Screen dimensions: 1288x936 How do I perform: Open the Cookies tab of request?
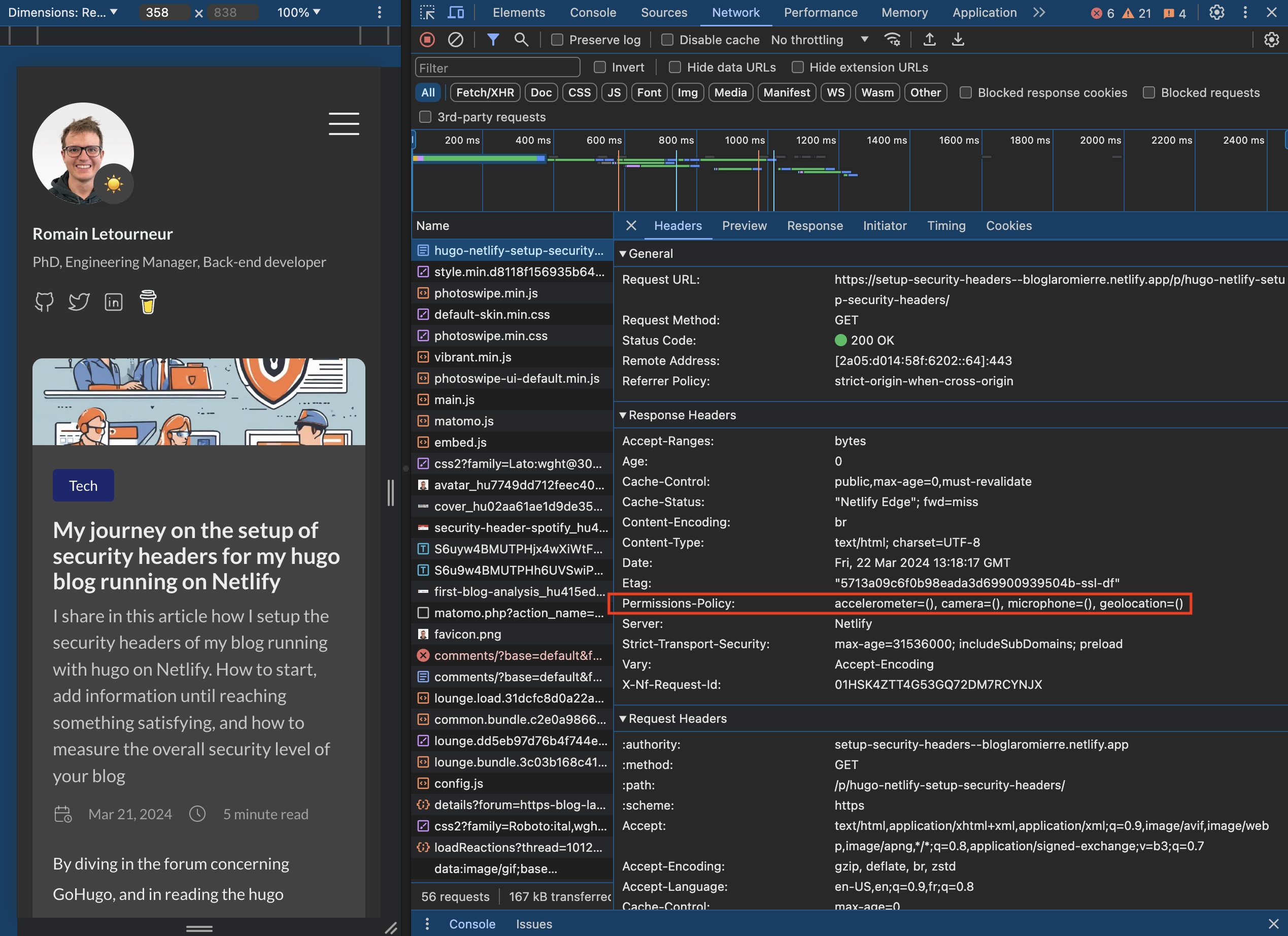point(1008,225)
